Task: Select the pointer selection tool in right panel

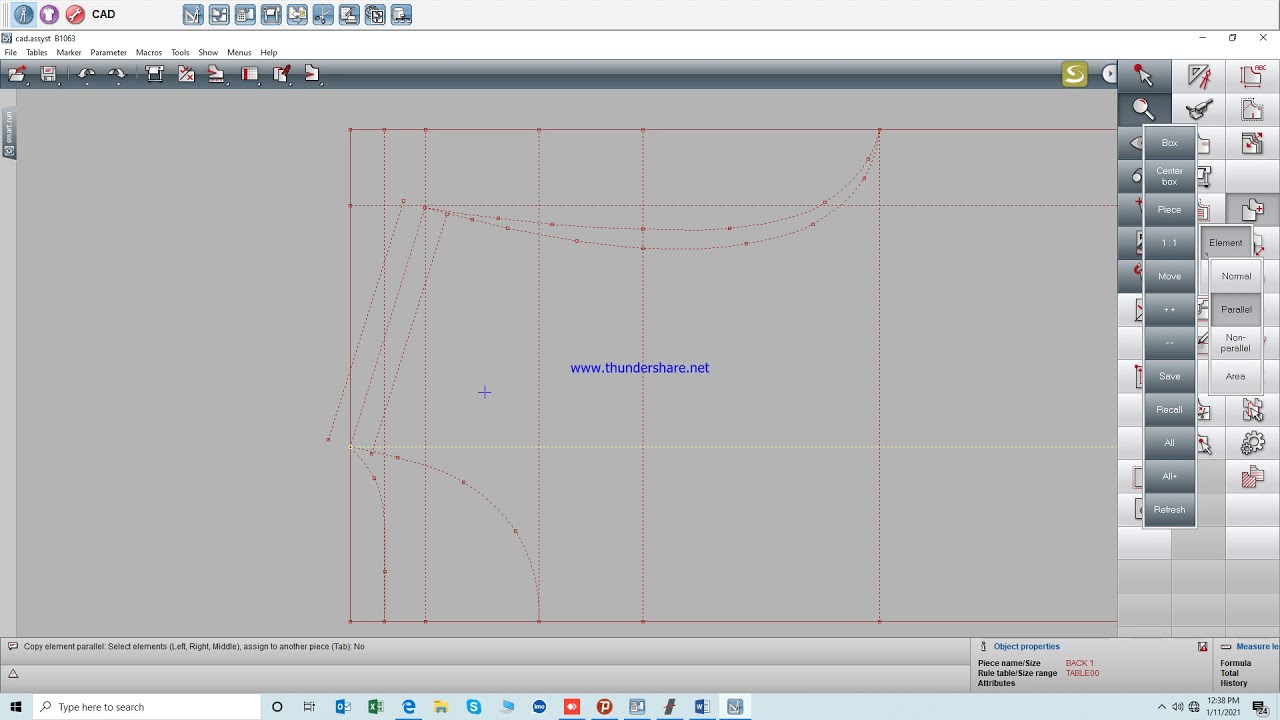Action: (x=1144, y=76)
